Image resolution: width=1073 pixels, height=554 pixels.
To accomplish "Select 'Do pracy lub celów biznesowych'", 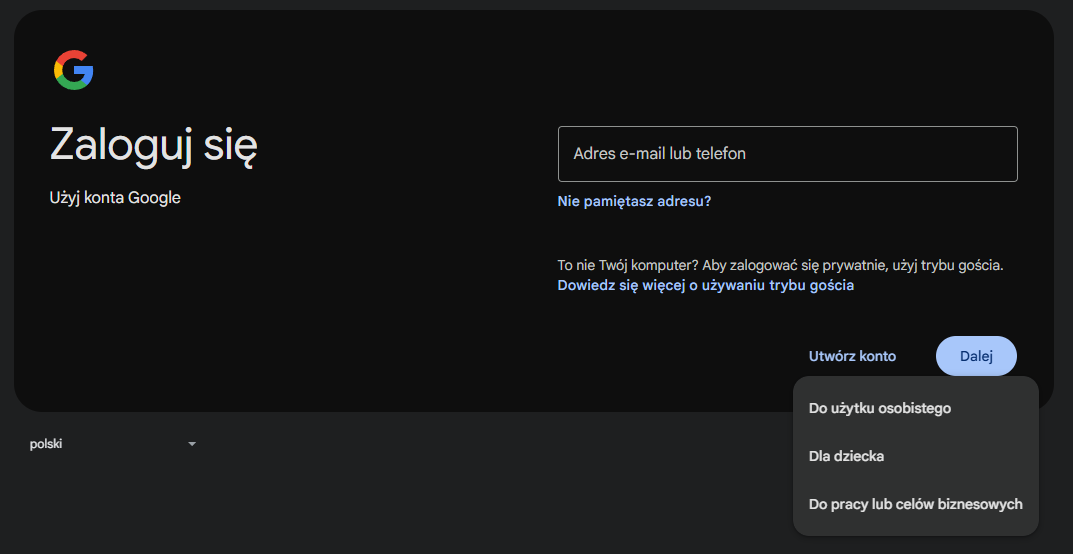I will [915, 504].
